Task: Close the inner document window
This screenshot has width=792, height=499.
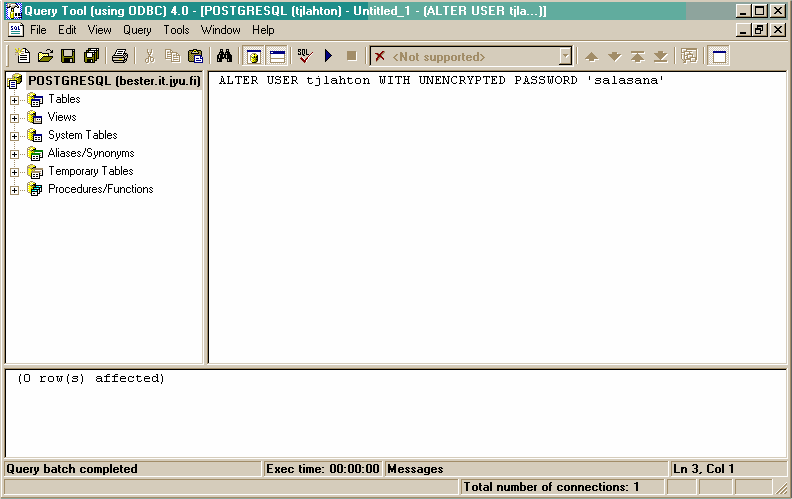Action: coord(778,30)
